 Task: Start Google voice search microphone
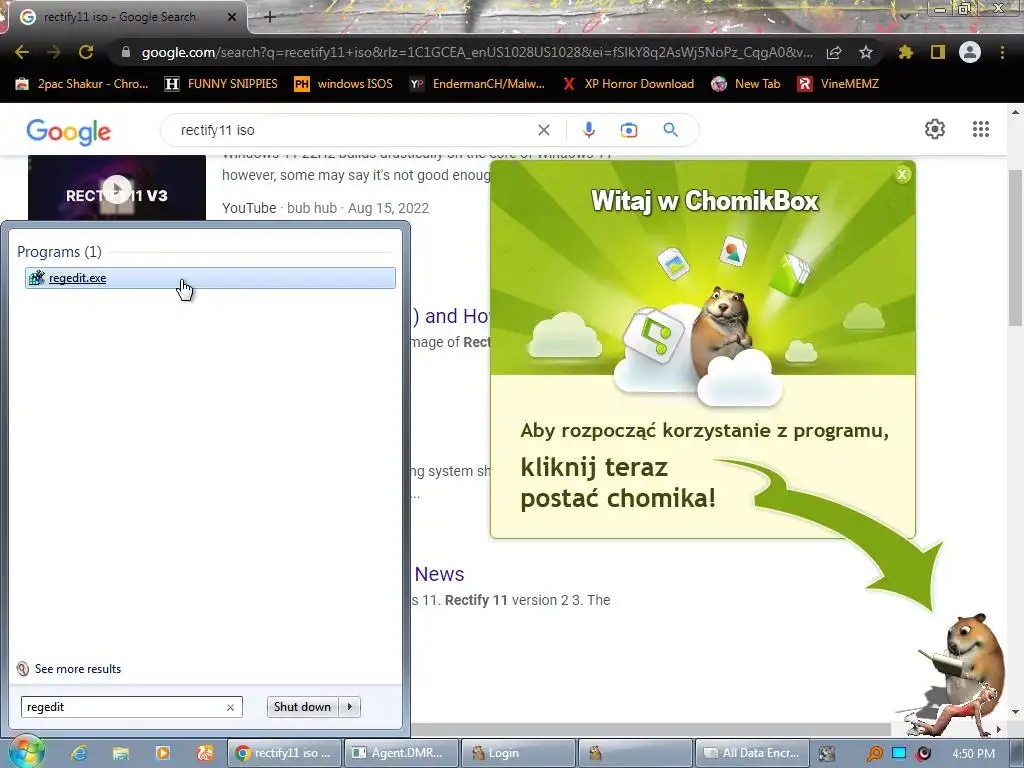(588, 130)
